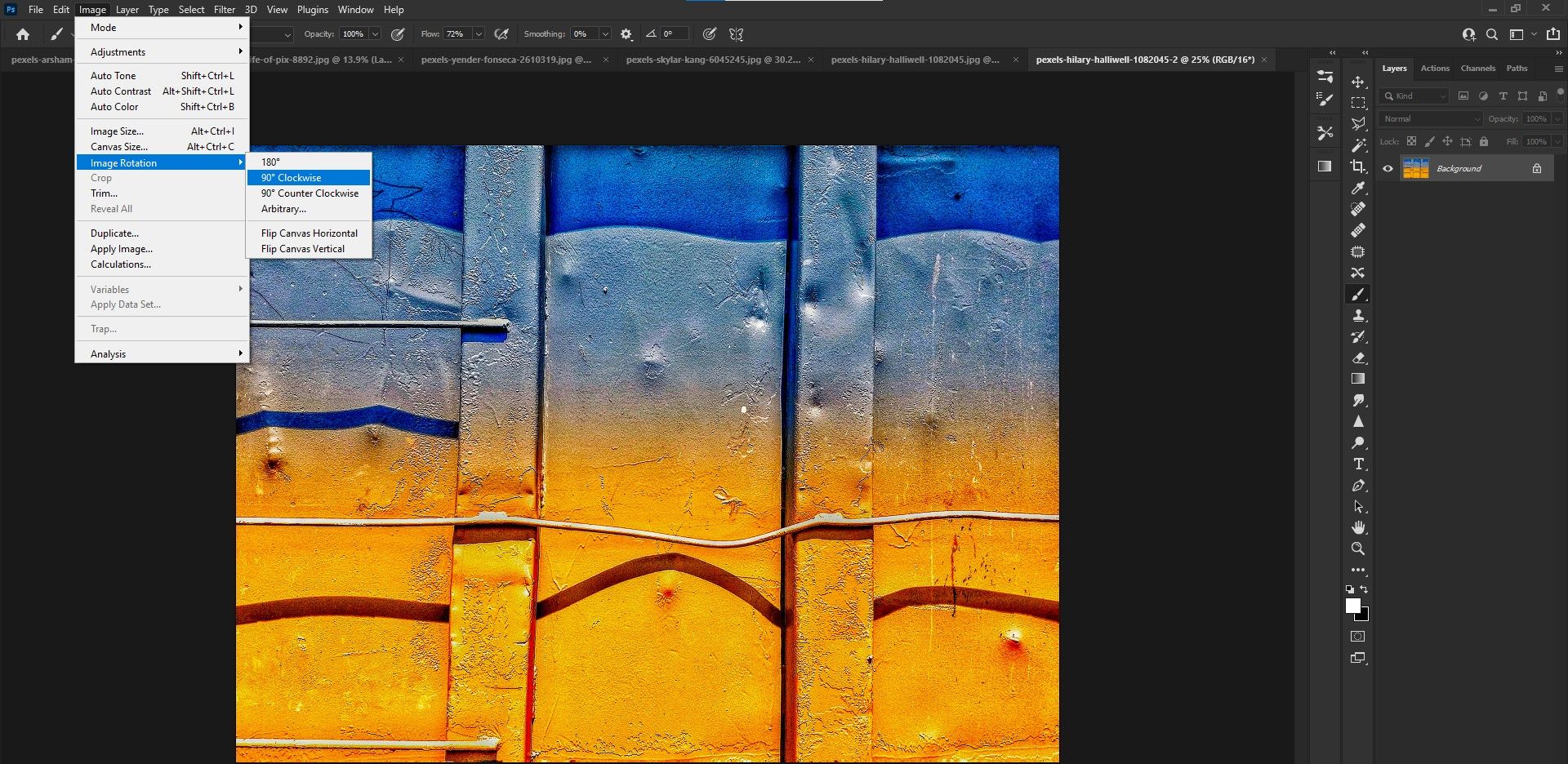Image resolution: width=1568 pixels, height=764 pixels.
Task: Hide the Background layer with eye icon
Action: point(1388,169)
